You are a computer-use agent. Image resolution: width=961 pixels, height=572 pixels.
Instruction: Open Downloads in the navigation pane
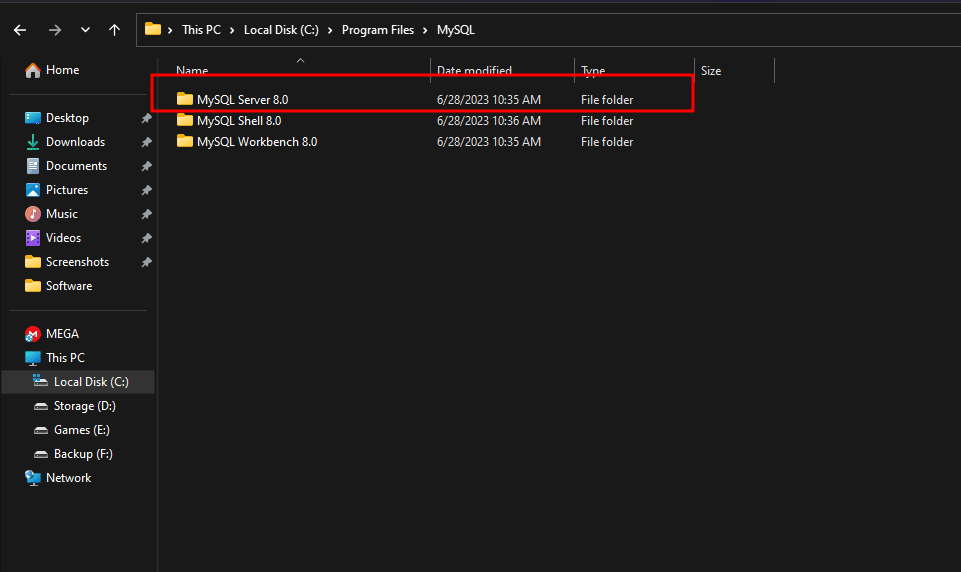pyautogui.click(x=75, y=142)
